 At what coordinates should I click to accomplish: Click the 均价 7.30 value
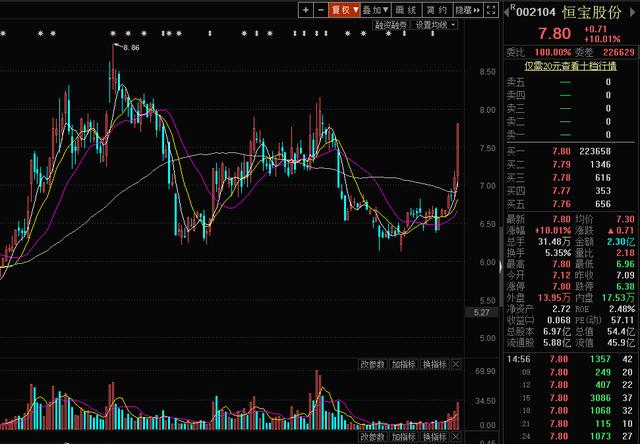(625, 219)
